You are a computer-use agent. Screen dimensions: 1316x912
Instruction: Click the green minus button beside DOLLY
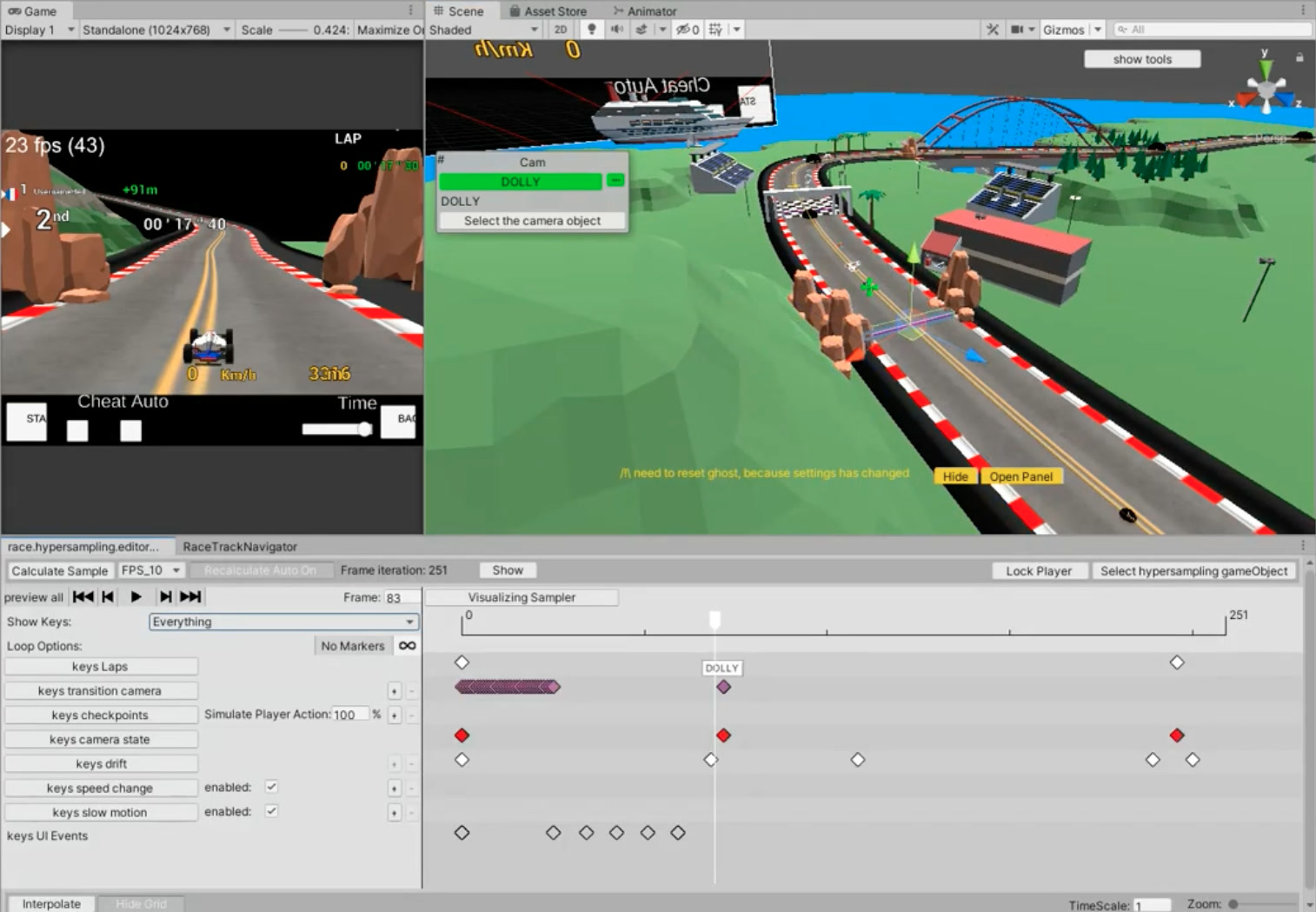coord(615,181)
